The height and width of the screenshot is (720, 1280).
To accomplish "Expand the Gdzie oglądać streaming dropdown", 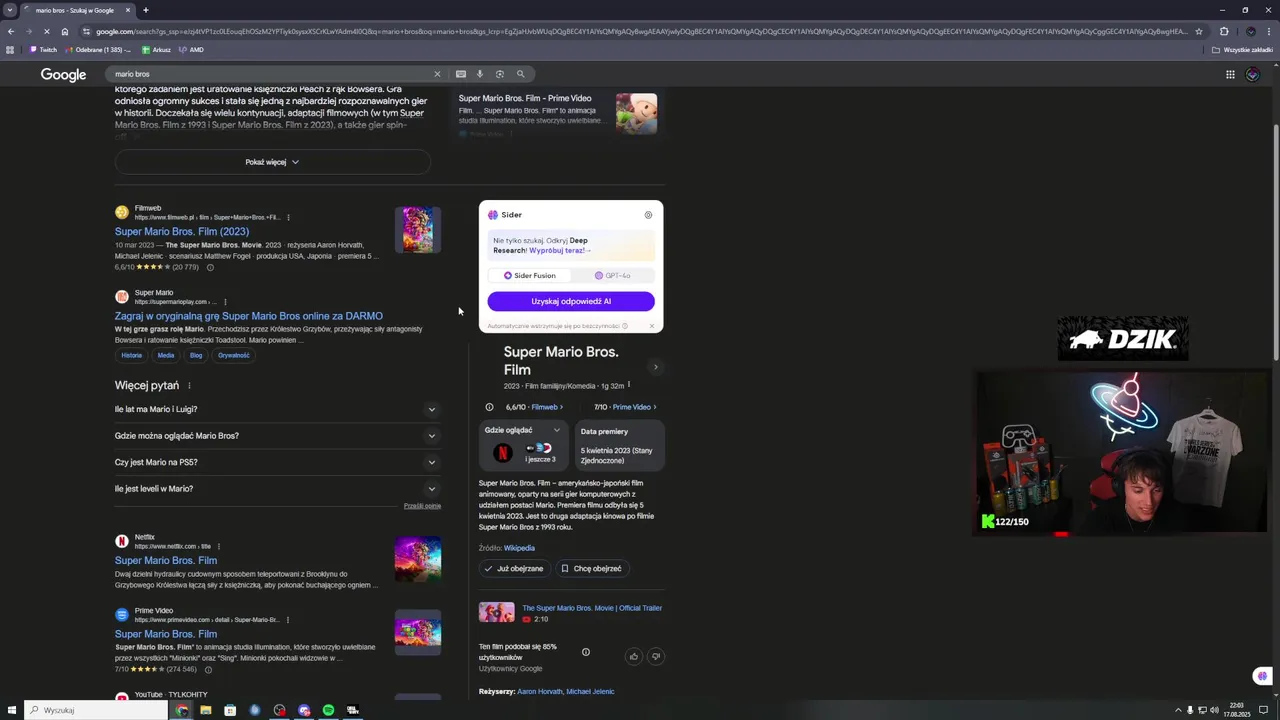I will tap(557, 430).
